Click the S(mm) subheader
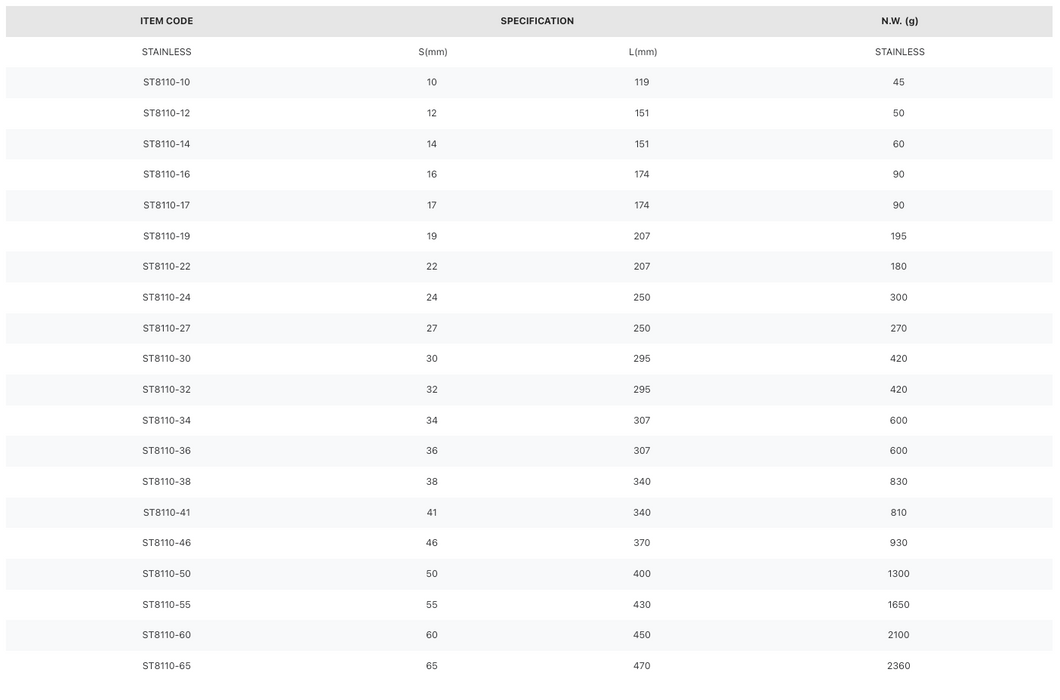1060x700 pixels. point(433,52)
